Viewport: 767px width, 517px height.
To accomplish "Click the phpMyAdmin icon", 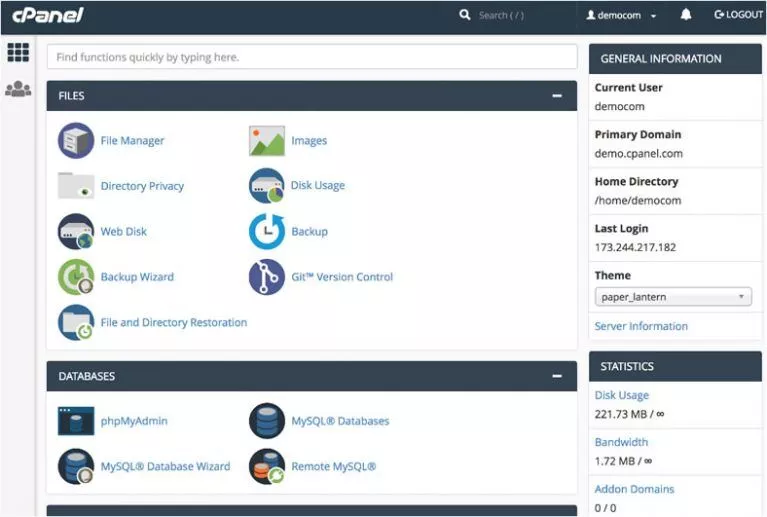I will coord(76,421).
